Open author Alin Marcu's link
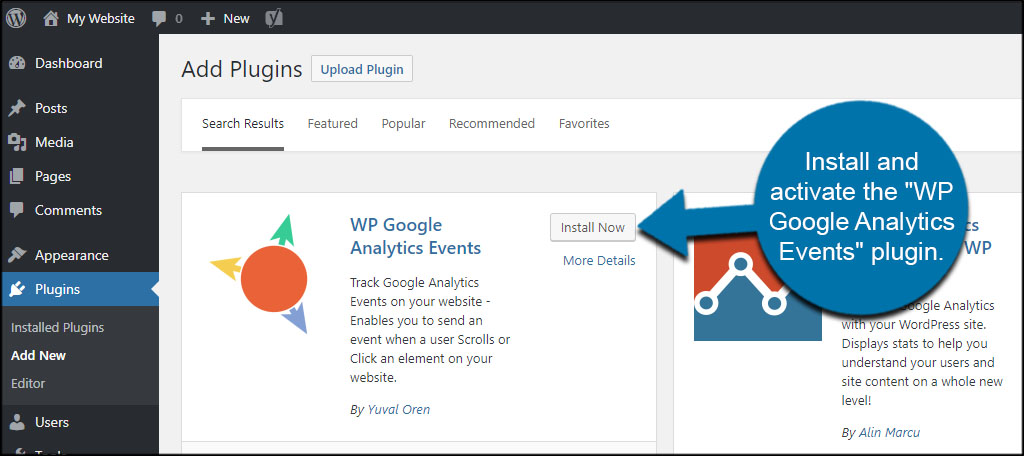Image resolution: width=1024 pixels, height=456 pixels. 890,432
